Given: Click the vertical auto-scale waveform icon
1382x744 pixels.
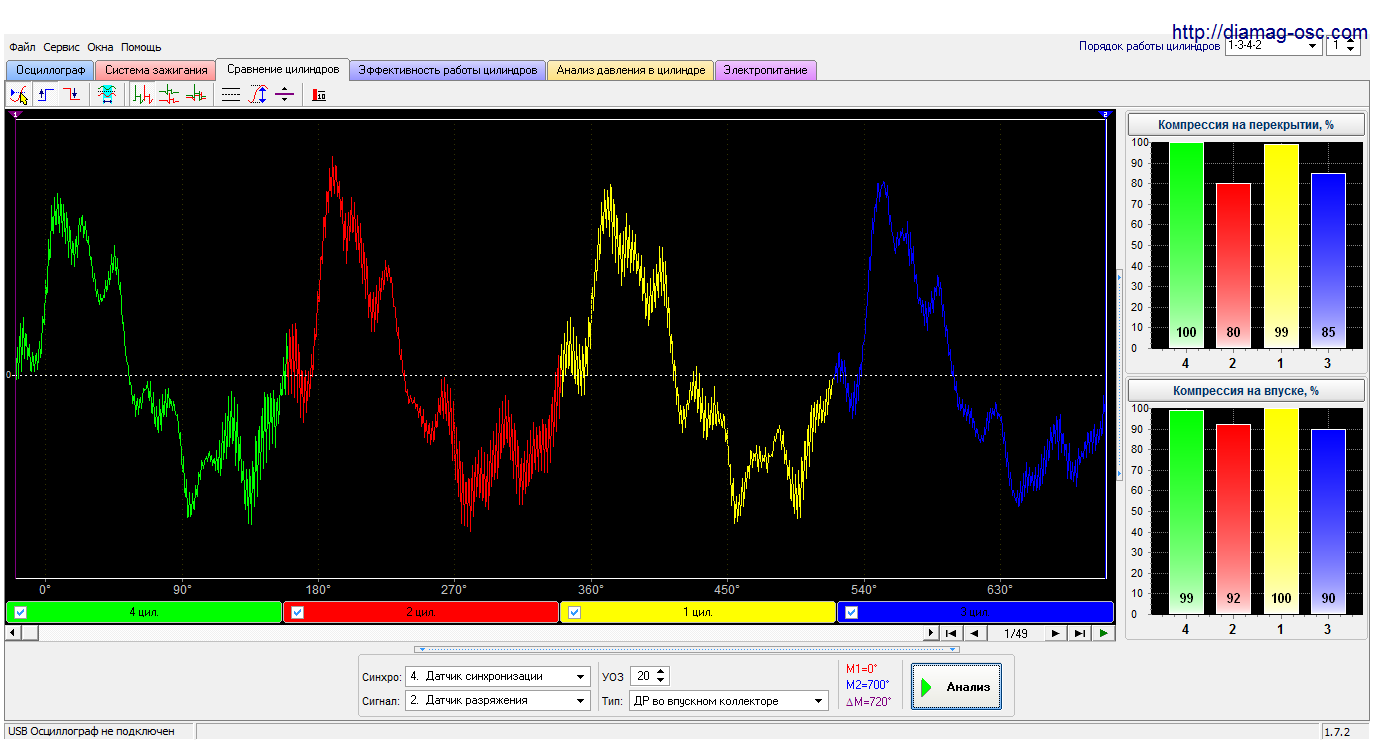Looking at the screenshot, I should (258, 95).
